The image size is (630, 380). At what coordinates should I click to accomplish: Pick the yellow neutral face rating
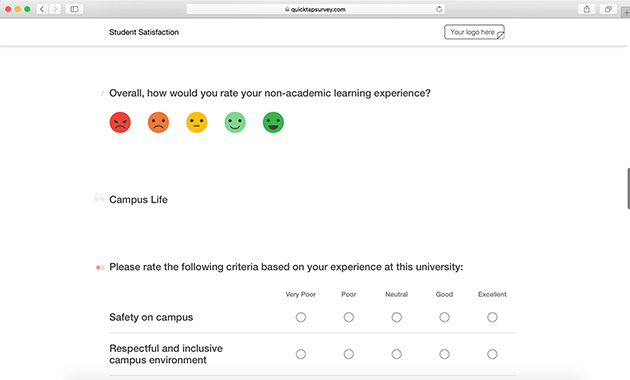[196, 122]
